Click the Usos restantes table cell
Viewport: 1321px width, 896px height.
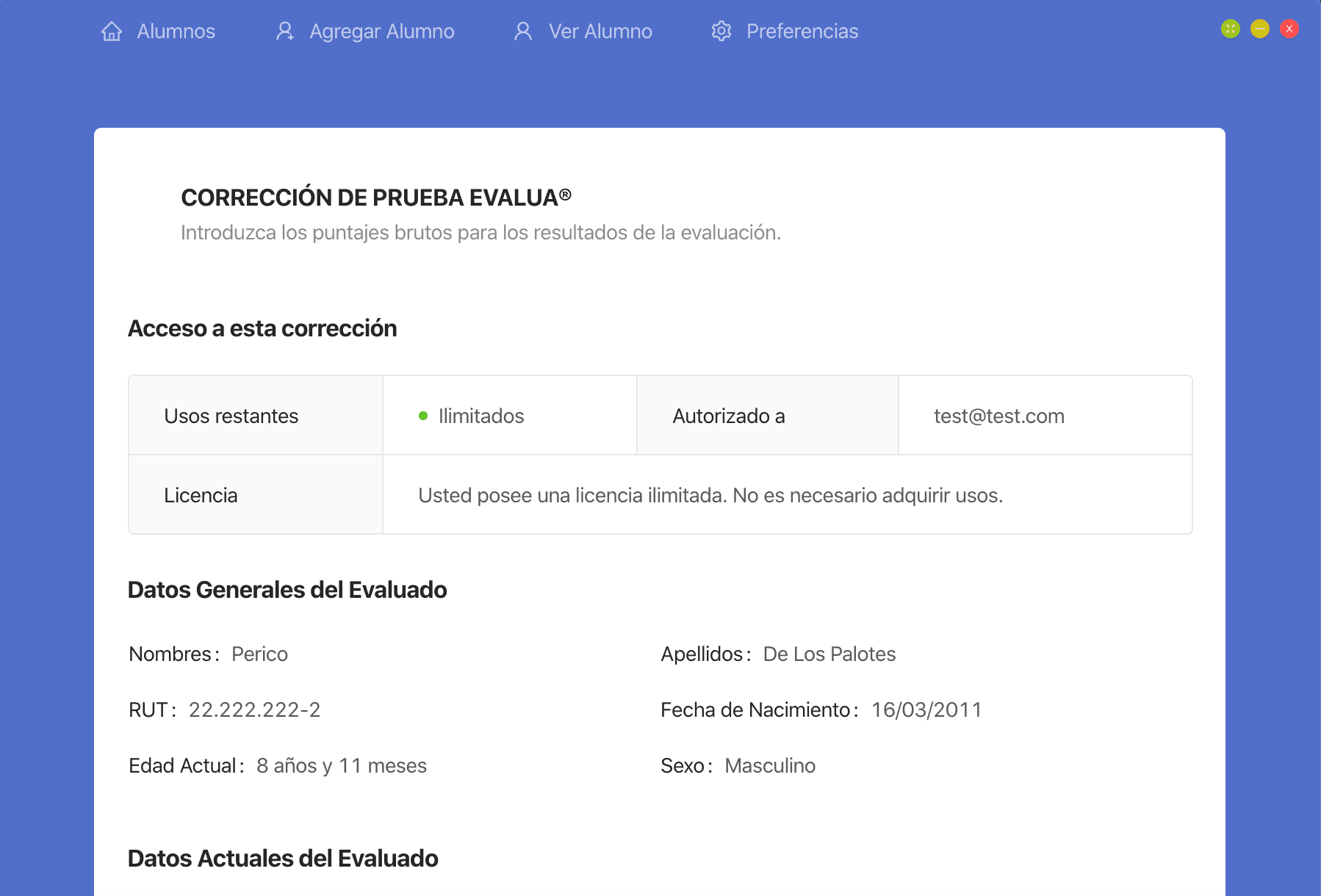(231, 416)
